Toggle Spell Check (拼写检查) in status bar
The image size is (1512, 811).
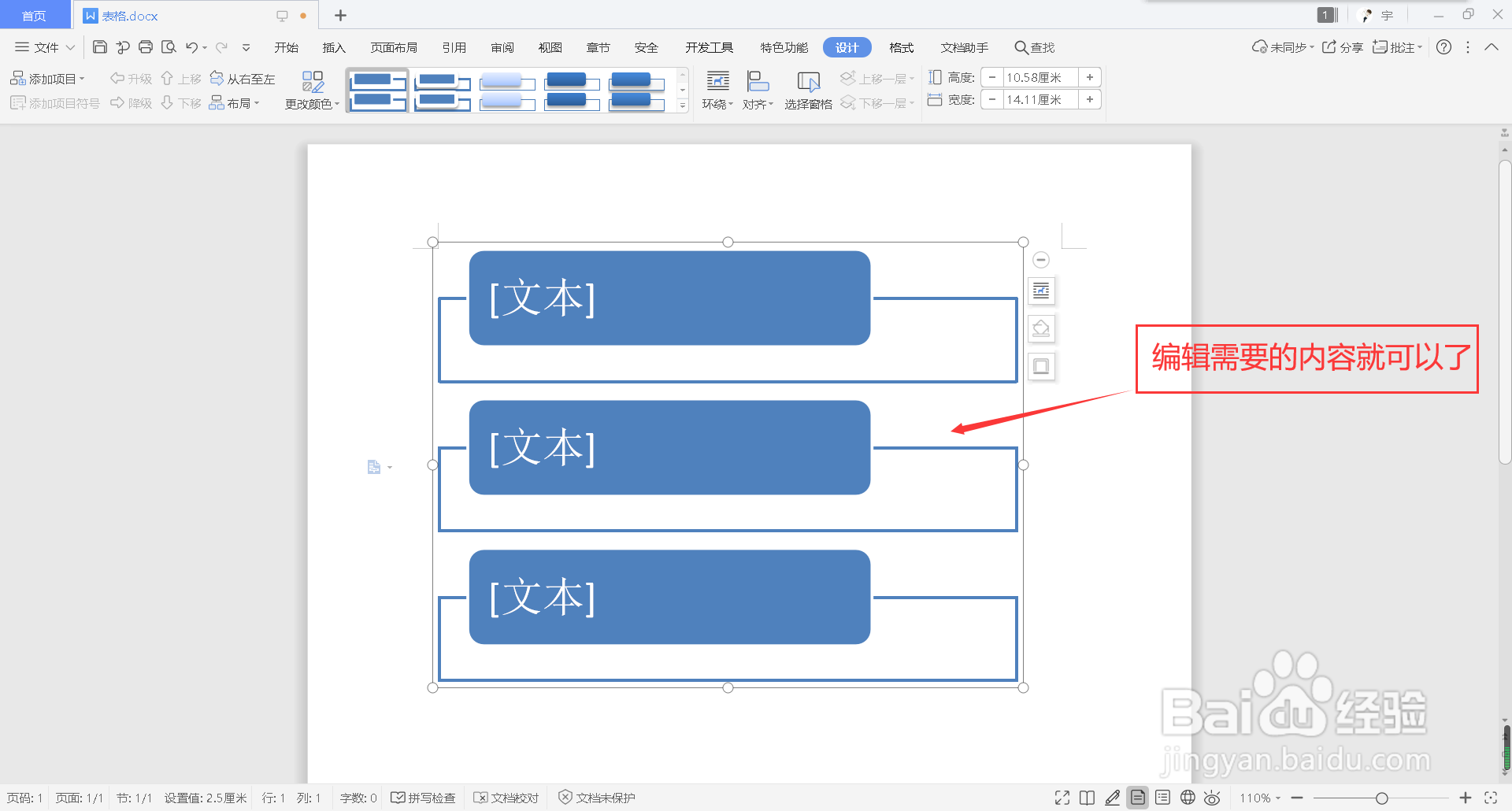pos(423,798)
